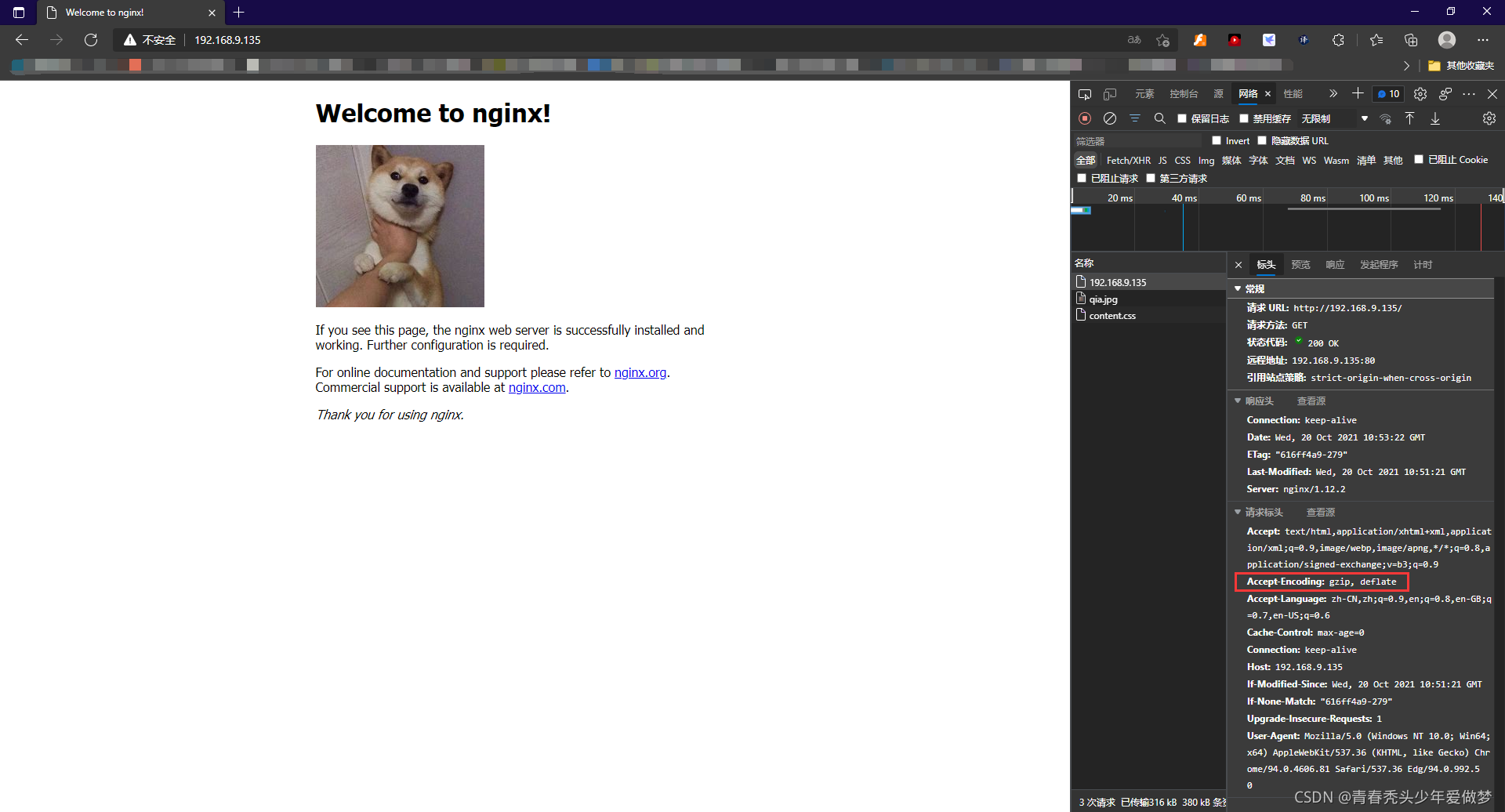This screenshot has height=812, width=1505.
Task: Click the inspect element picker icon
Action: (x=1085, y=94)
